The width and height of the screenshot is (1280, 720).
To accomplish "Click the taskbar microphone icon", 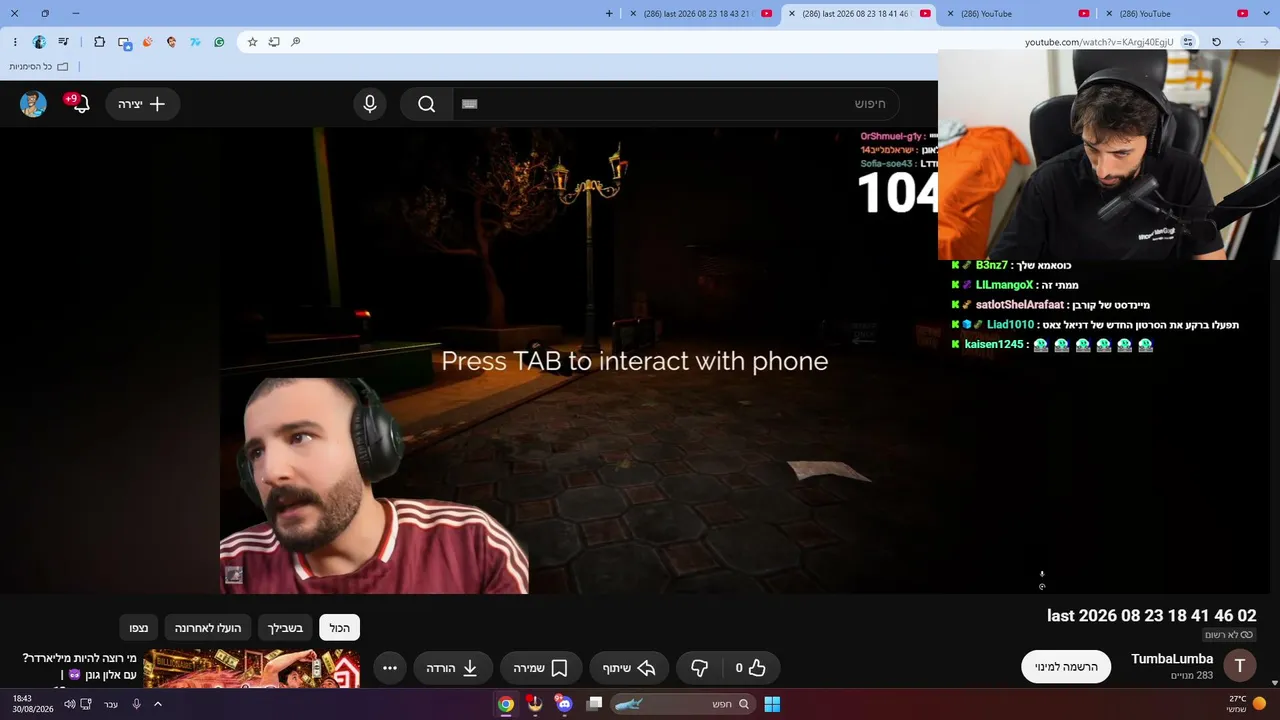I will (137, 704).
